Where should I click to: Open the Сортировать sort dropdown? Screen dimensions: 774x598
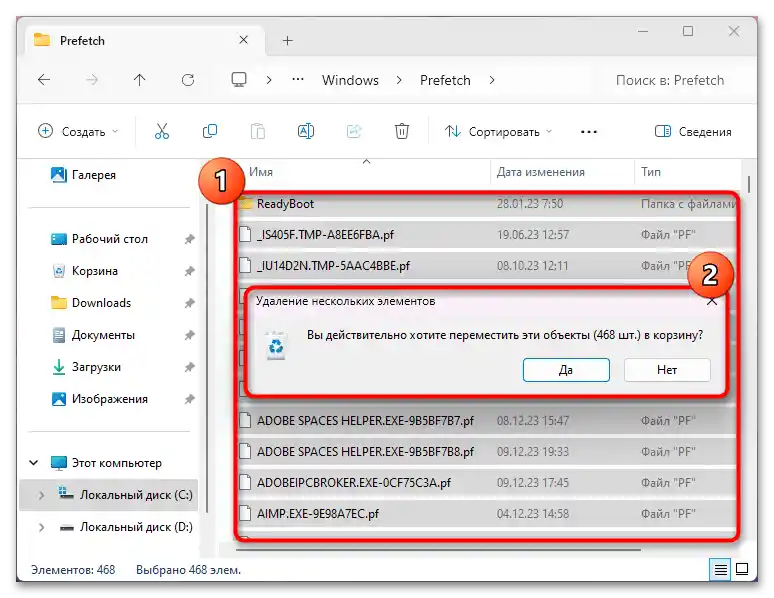(x=498, y=131)
